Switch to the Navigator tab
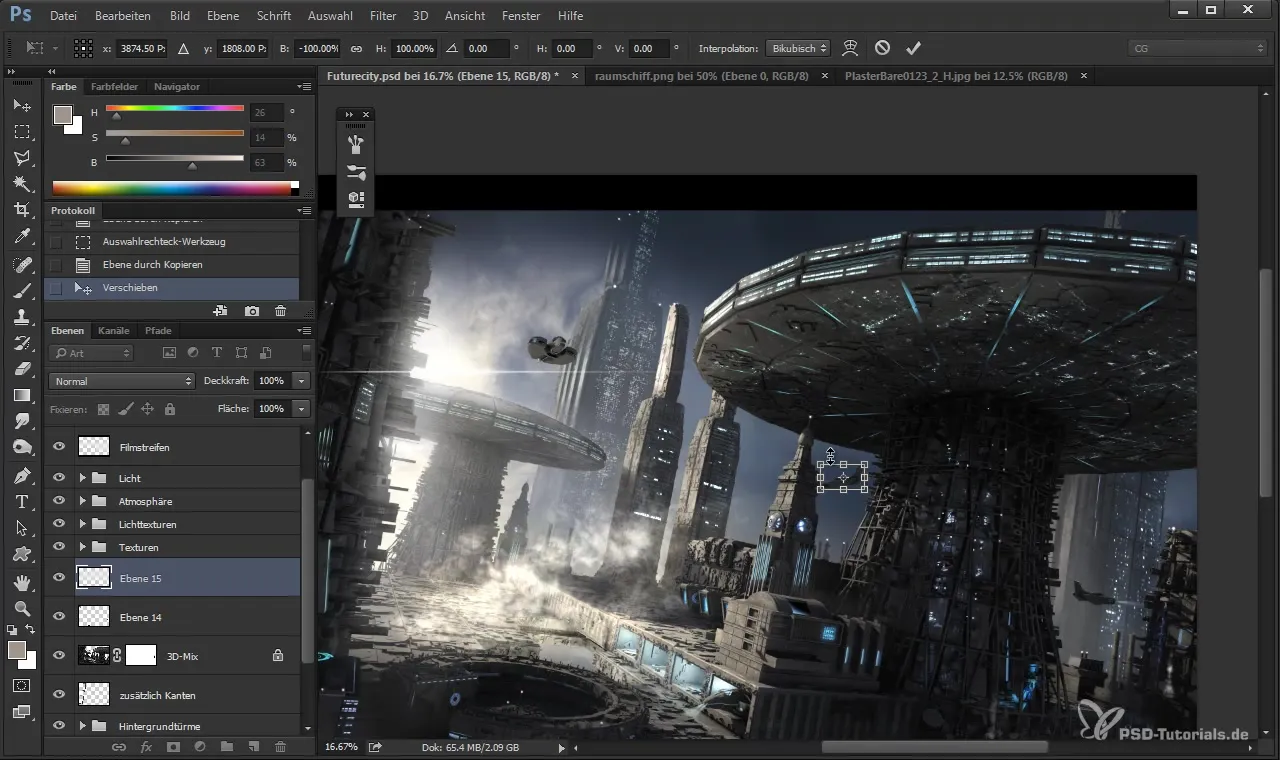Image resolution: width=1280 pixels, height=760 pixels. (177, 87)
